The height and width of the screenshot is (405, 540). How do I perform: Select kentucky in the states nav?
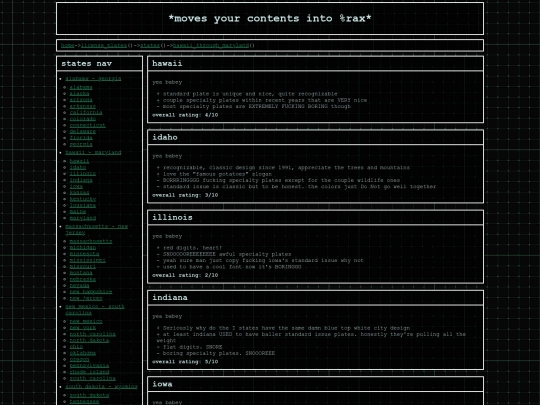pyautogui.click(x=83, y=199)
